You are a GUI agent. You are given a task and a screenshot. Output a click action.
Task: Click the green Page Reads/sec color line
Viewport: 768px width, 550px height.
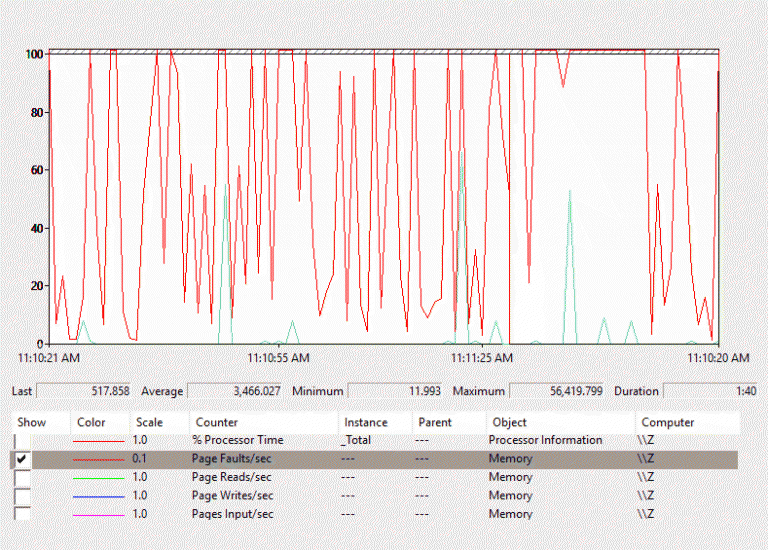pyautogui.click(x=100, y=478)
